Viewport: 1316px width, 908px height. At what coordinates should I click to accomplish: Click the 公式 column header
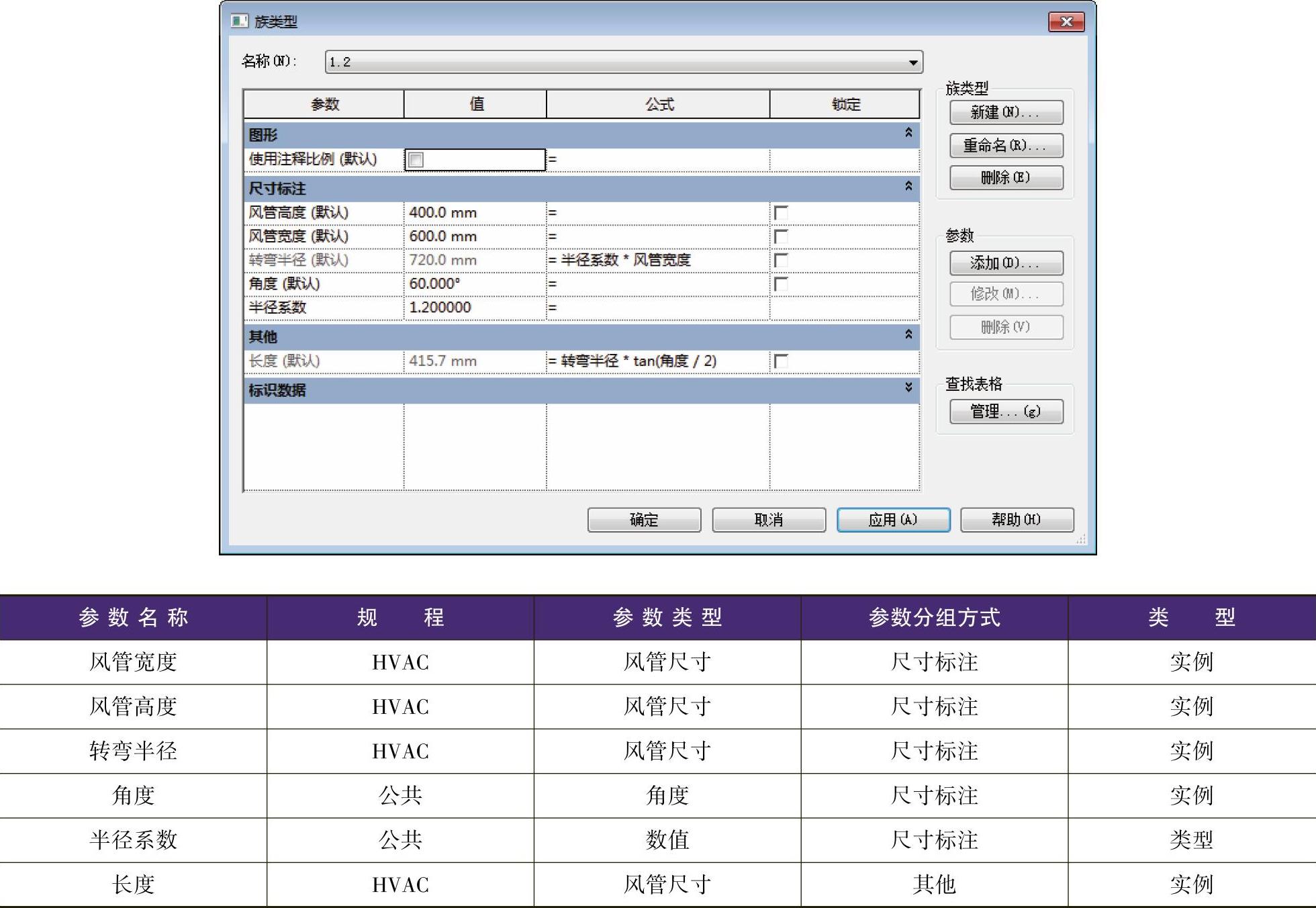coord(658,104)
